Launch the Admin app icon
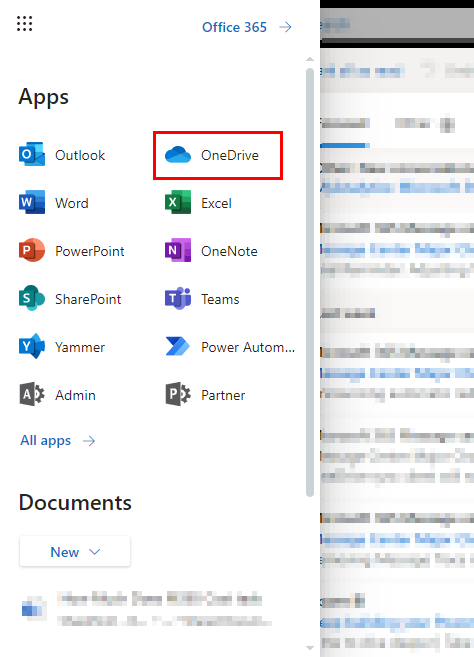Screen dimensions: 474x657 pyautogui.click(x=32, y=394)
